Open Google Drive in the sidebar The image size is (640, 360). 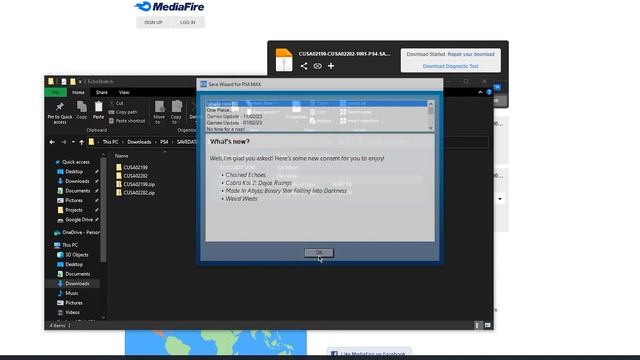coord(76,220)
